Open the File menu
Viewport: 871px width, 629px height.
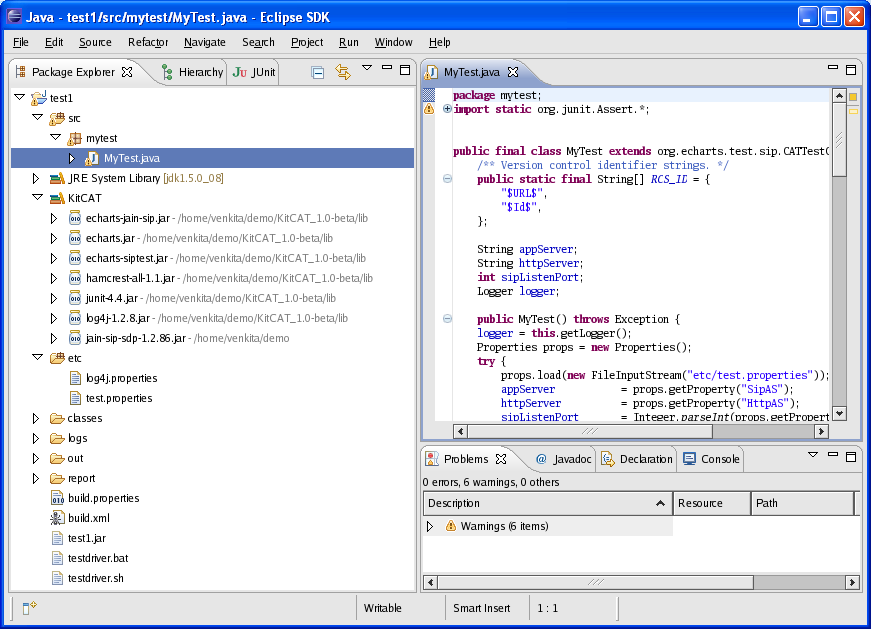coord(21,42)
